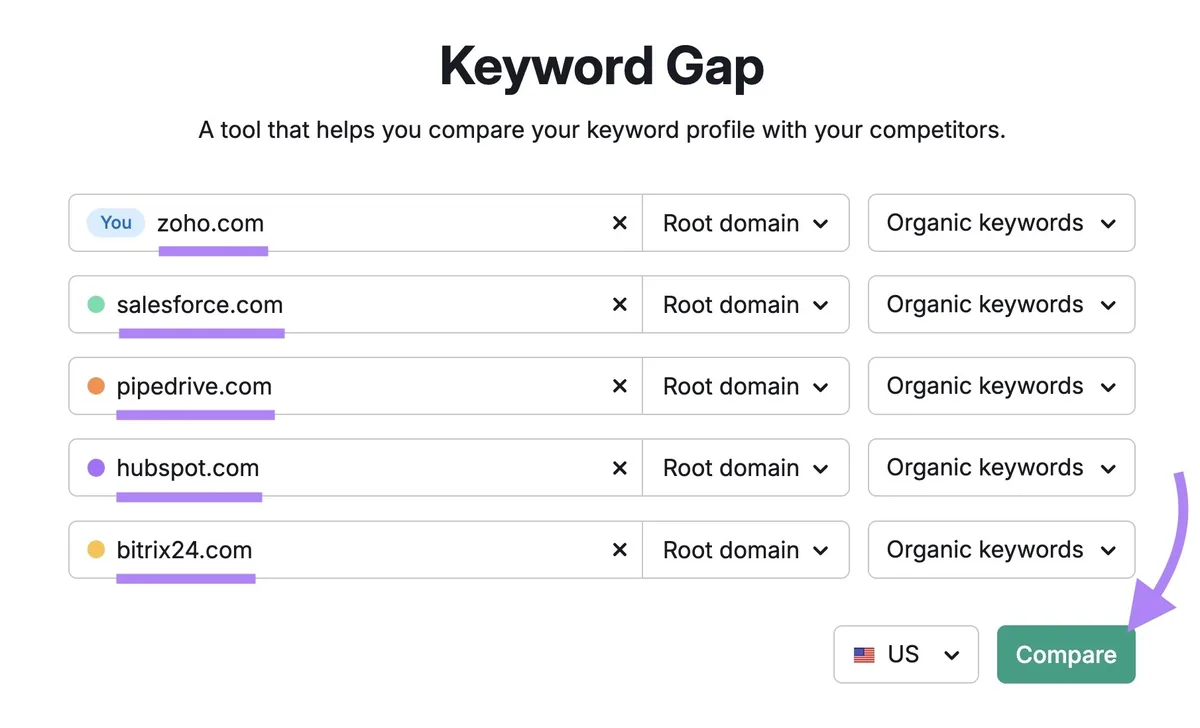Clear the salesforce.com domain field
This screenshot has width=1200, height=728.
[x=620, y=305]
